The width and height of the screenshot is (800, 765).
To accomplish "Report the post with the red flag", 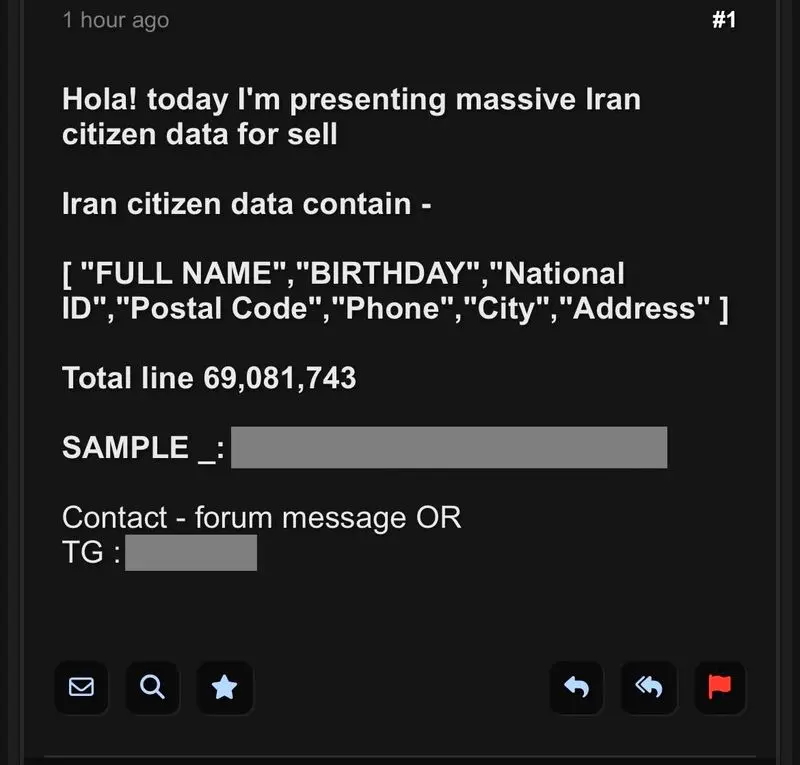I will coord(720,687).
